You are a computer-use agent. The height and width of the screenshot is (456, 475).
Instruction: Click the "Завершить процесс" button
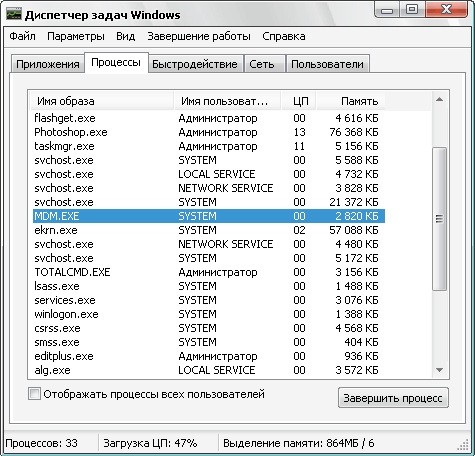tap(393, 398)
